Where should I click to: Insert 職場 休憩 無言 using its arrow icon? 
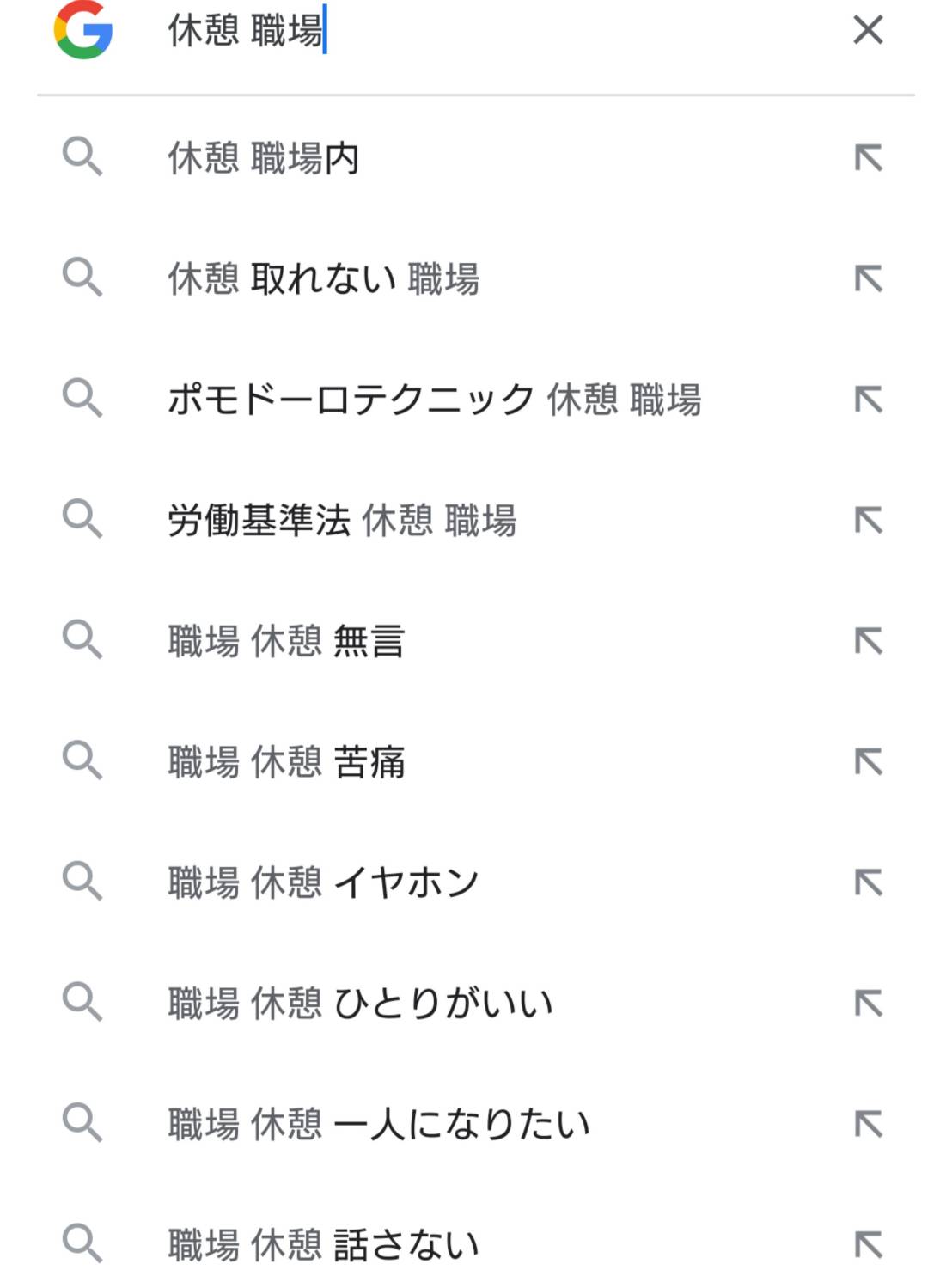(868, 641)
